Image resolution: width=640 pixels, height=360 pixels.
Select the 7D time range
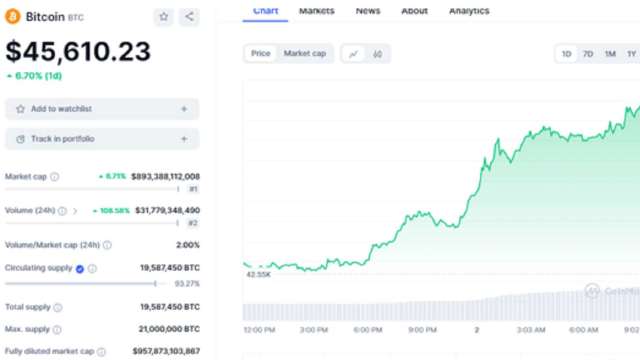(x=588, y=54)
